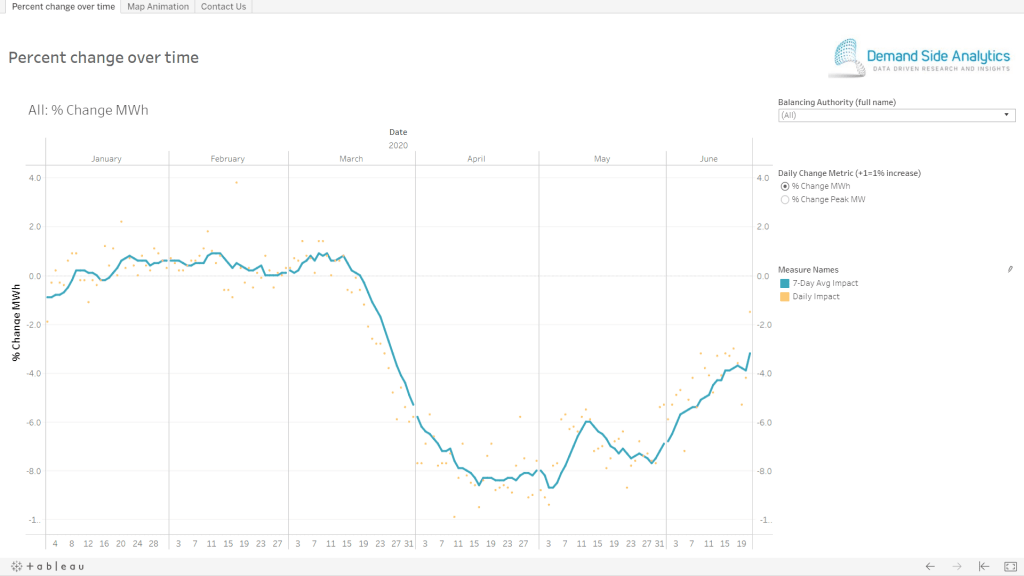This screenshot has width=1024, height=576.
Task: Open Demand Side Analytics logo
Action: click(x=920, y=58)
